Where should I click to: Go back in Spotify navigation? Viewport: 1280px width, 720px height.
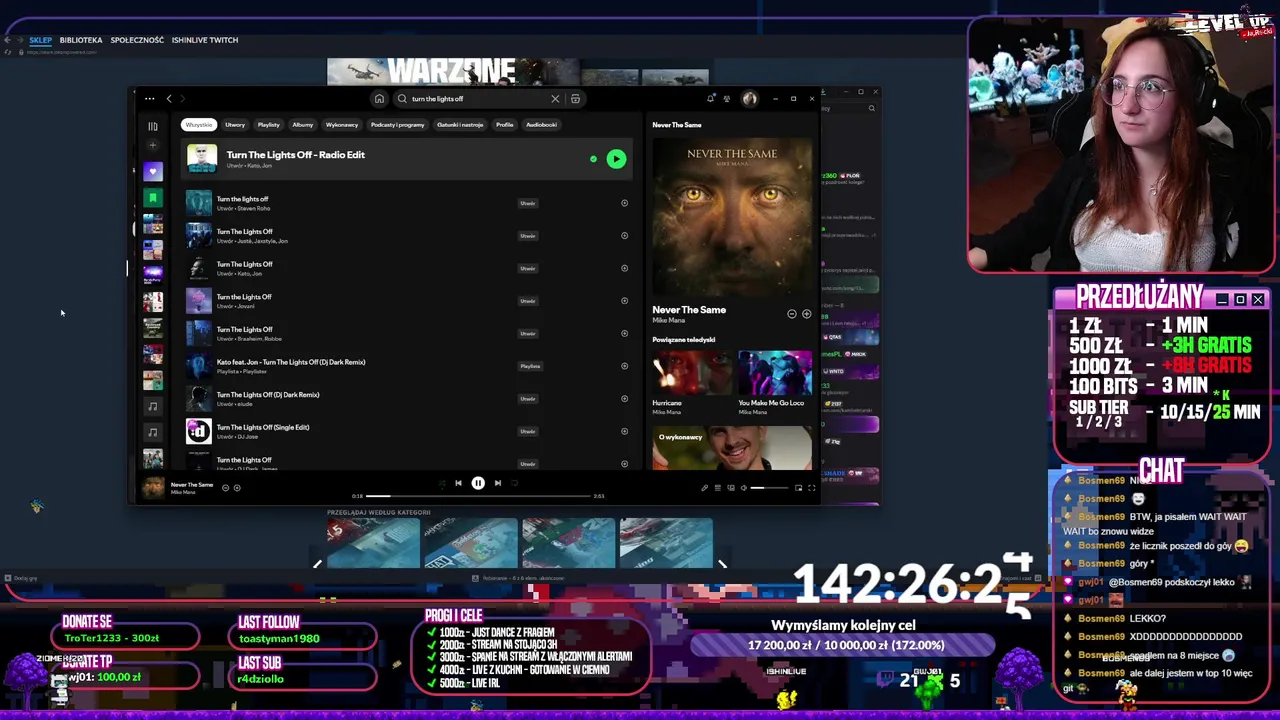pos(169,98)
